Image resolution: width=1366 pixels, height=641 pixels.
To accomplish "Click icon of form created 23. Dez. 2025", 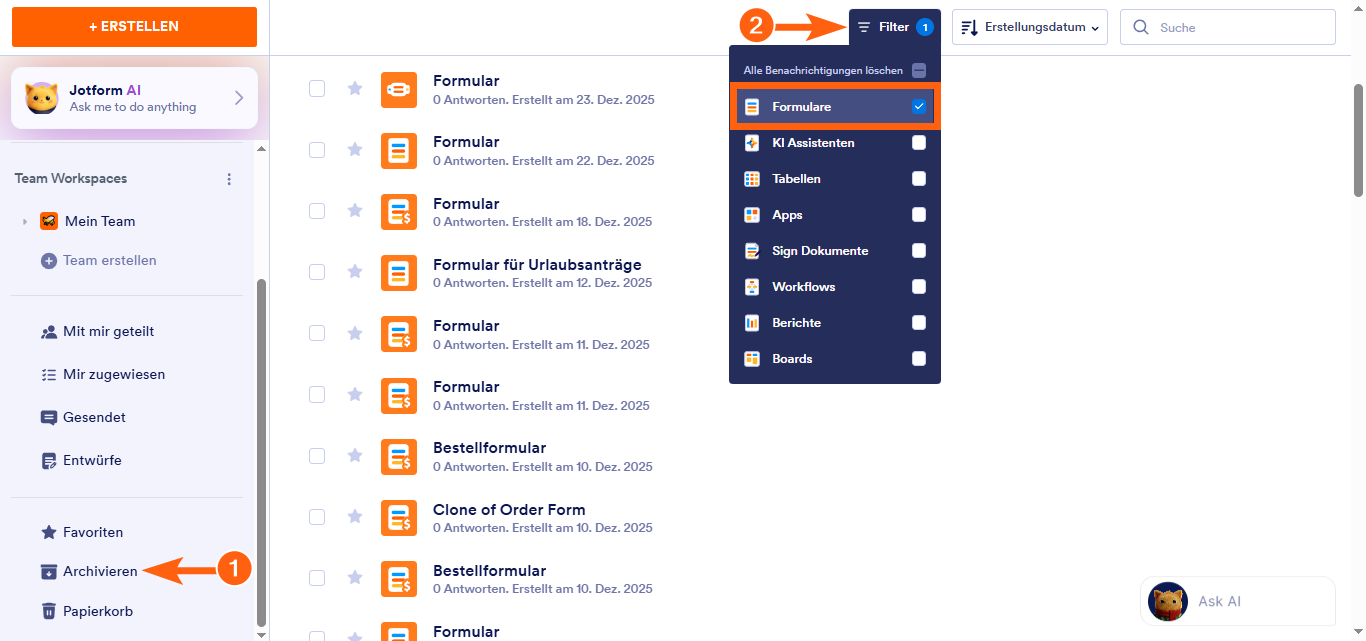I will (399, 90).
